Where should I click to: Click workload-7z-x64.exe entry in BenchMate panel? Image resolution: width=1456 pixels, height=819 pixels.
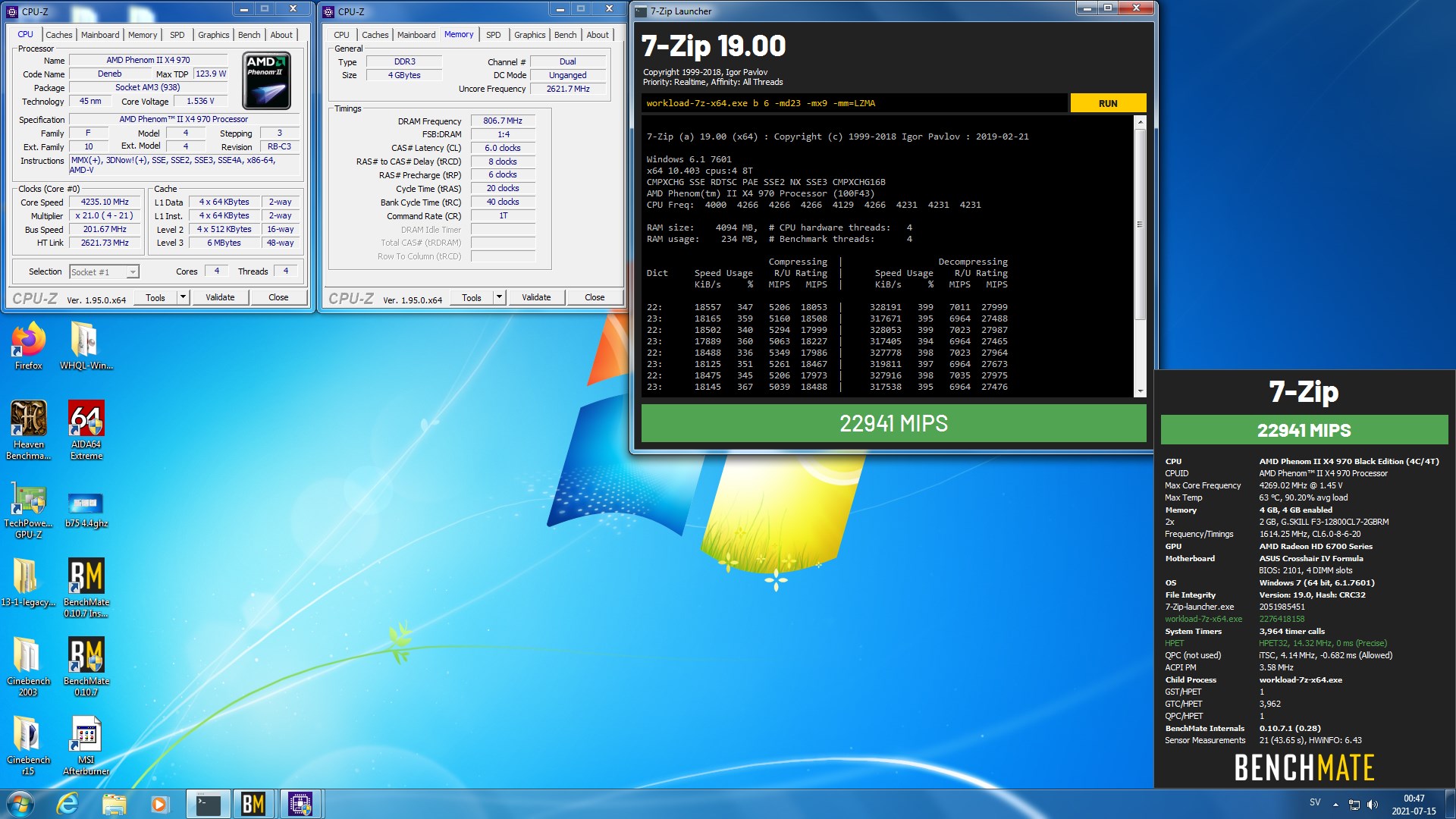1203,619
